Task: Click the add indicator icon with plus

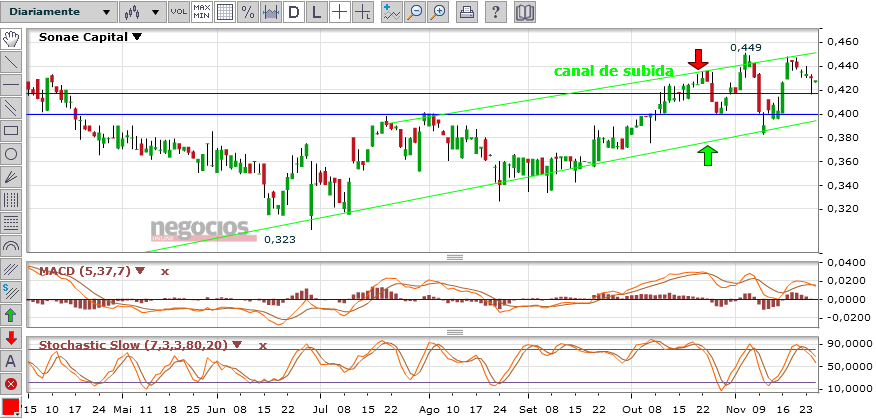Action: tap(392, 12)
